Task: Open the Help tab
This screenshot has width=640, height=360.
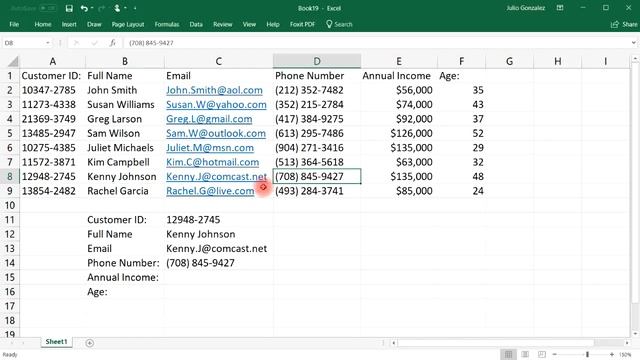Action: click(273, 24)
